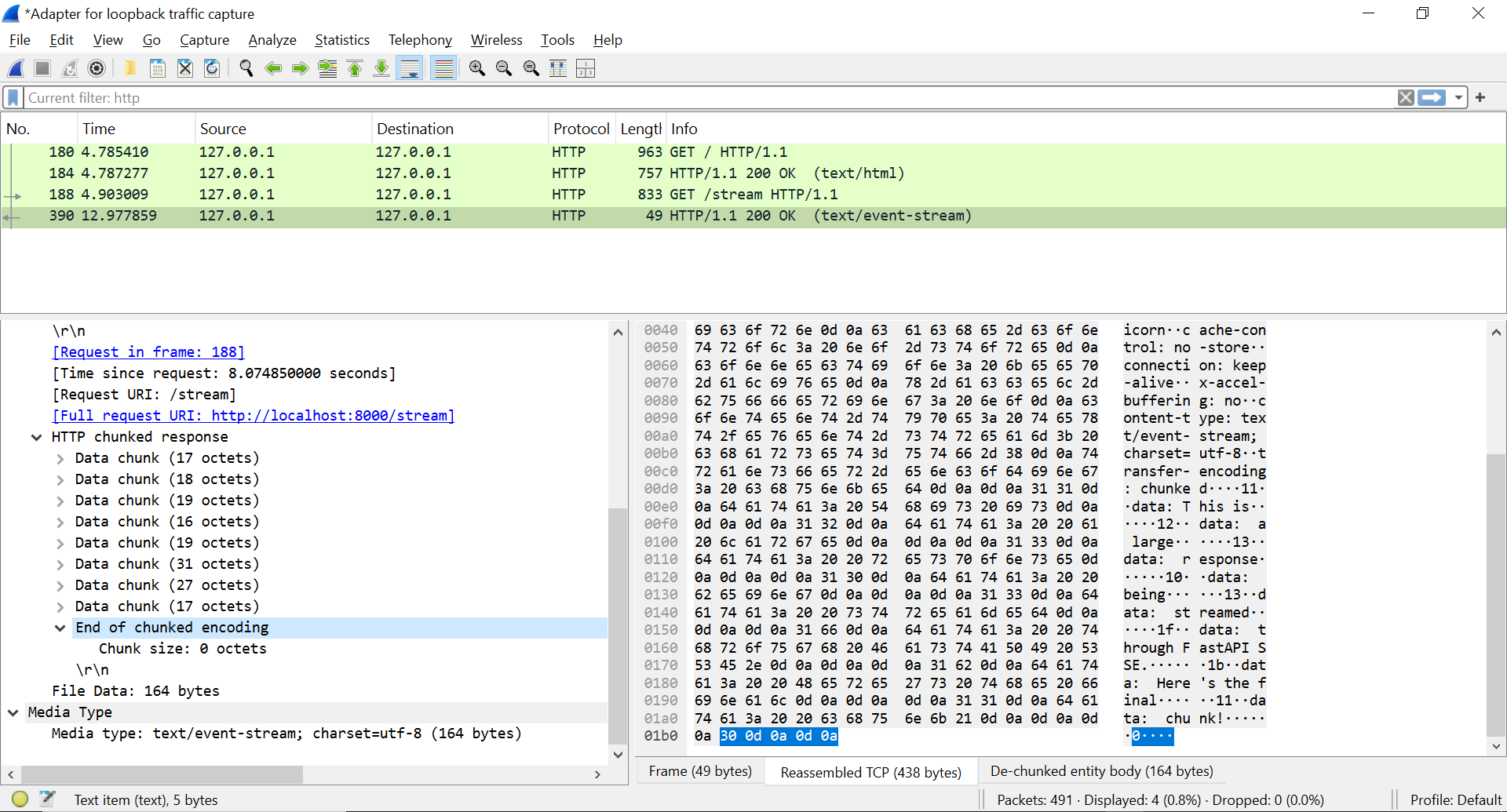Switch to De-chunked entity body tab
The height and width of the screenshot is (812, 1507).
point(1101,772)
